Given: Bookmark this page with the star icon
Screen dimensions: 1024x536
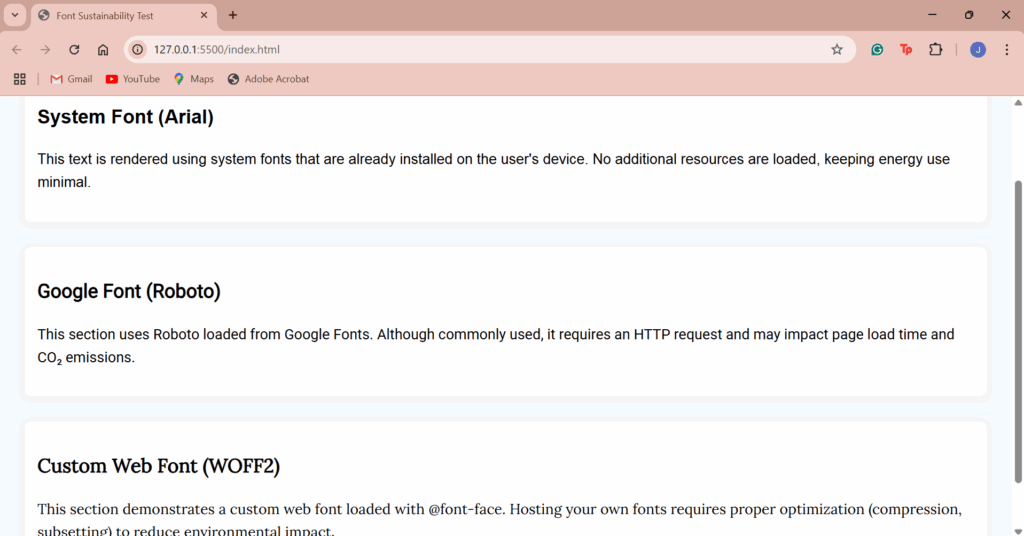Looking at the screenshot, I should point(837,50).
